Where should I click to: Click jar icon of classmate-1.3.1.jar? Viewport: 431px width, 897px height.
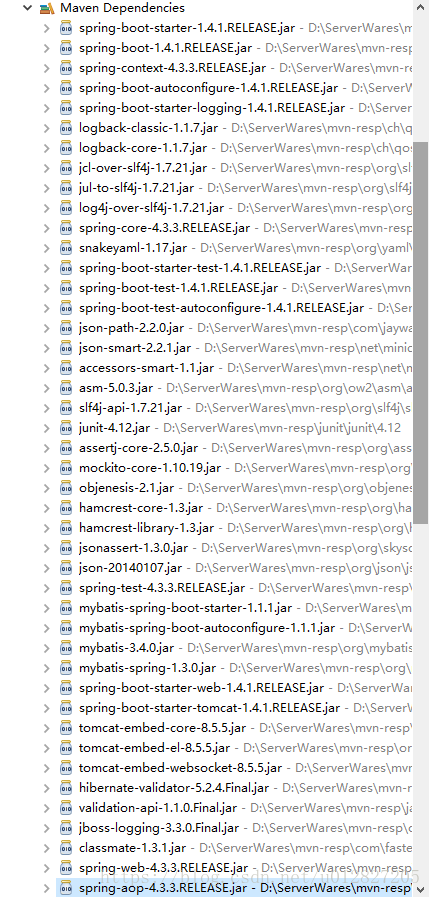coord(66,848)
